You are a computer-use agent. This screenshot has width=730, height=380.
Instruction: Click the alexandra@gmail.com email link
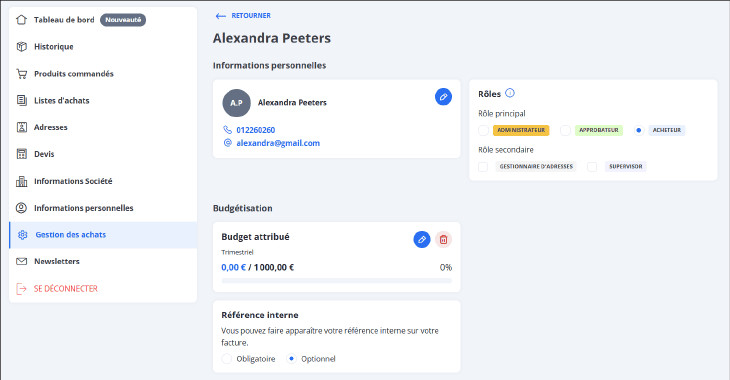278,143
